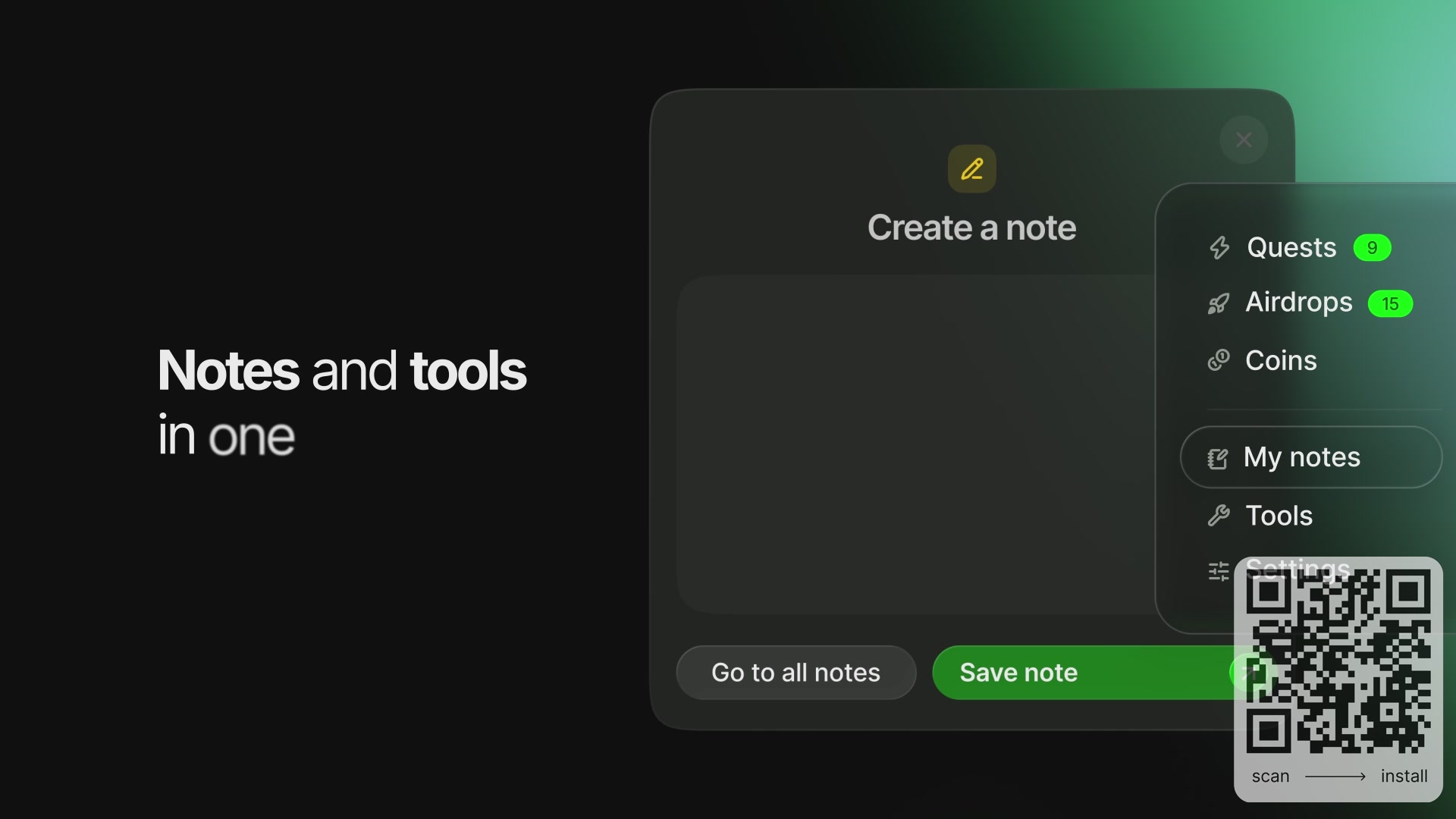Image resolution: width=1456 pixels, height=819 pixels.
Task: Click the scan label under QR code
Action: (x=1270, y=777)
